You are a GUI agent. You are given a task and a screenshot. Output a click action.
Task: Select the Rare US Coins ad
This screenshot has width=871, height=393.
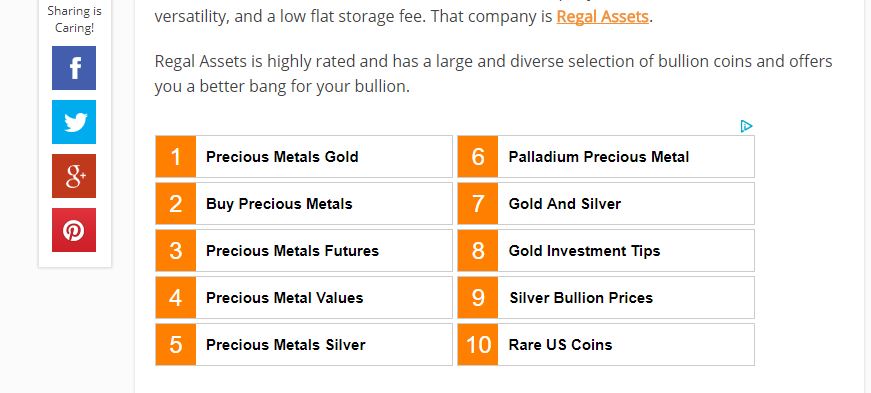606,345
